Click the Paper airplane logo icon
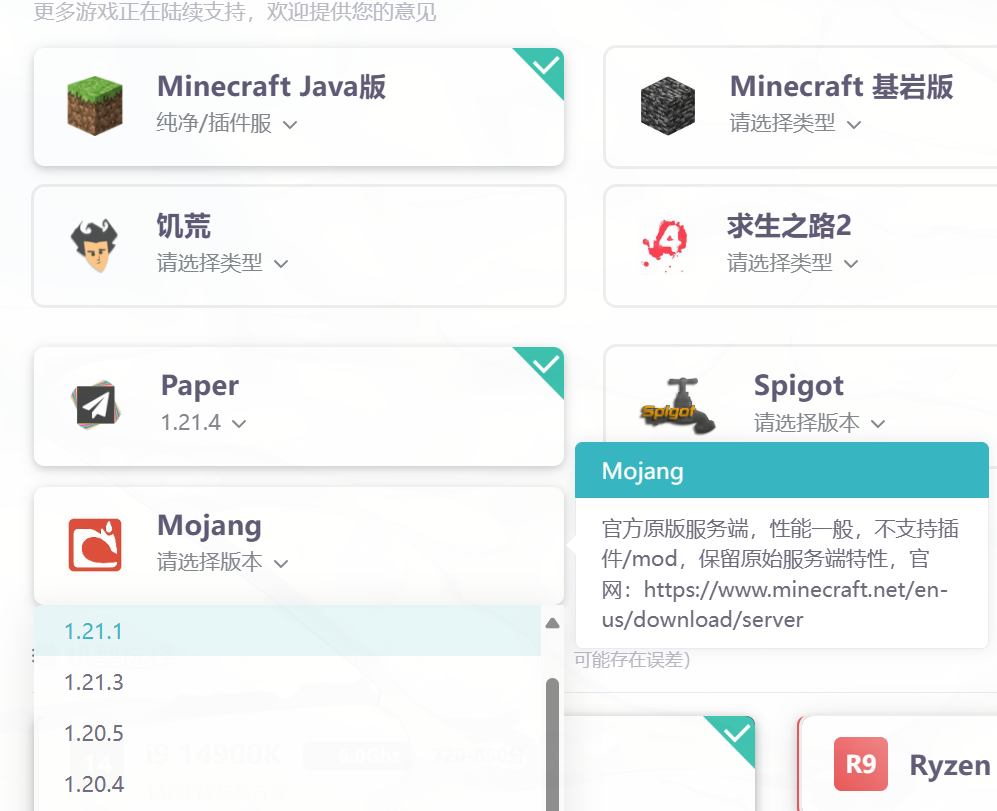 point(95,406)
